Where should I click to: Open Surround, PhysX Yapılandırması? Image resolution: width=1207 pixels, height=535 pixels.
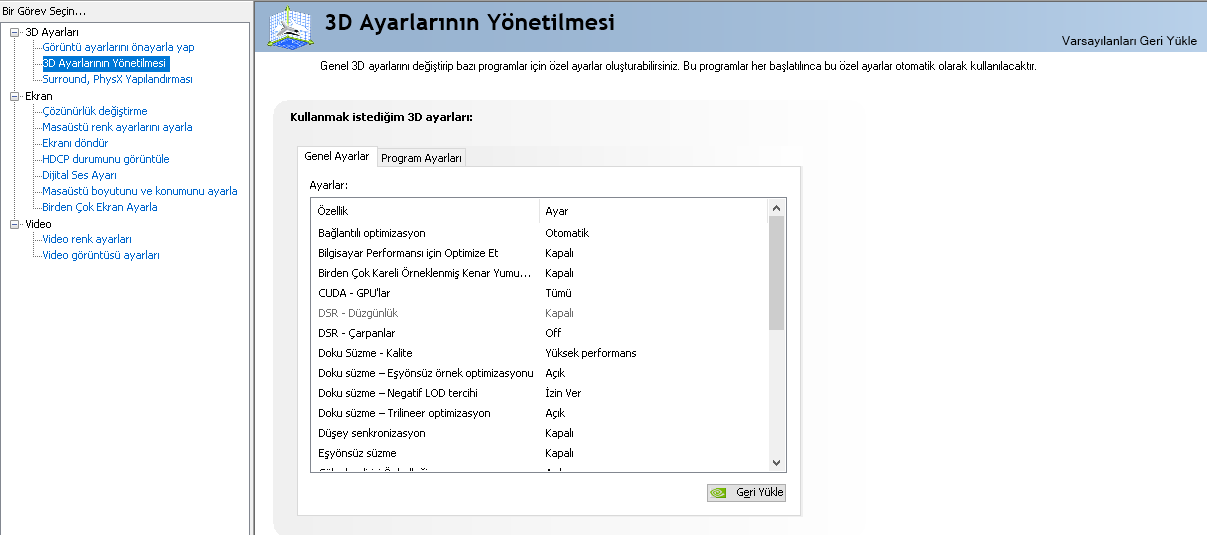tap(117, 79)
